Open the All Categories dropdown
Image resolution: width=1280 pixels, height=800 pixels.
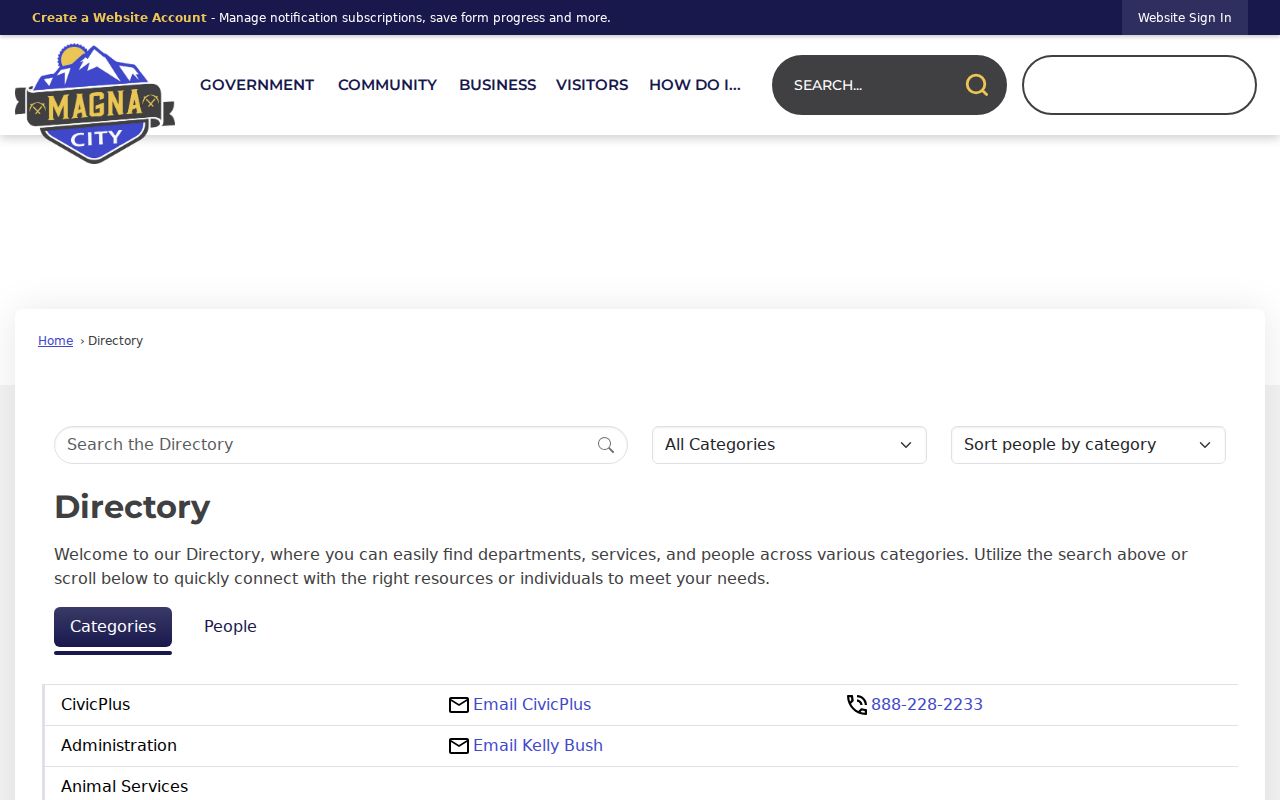pyautogui.click(x=789, y=445)
